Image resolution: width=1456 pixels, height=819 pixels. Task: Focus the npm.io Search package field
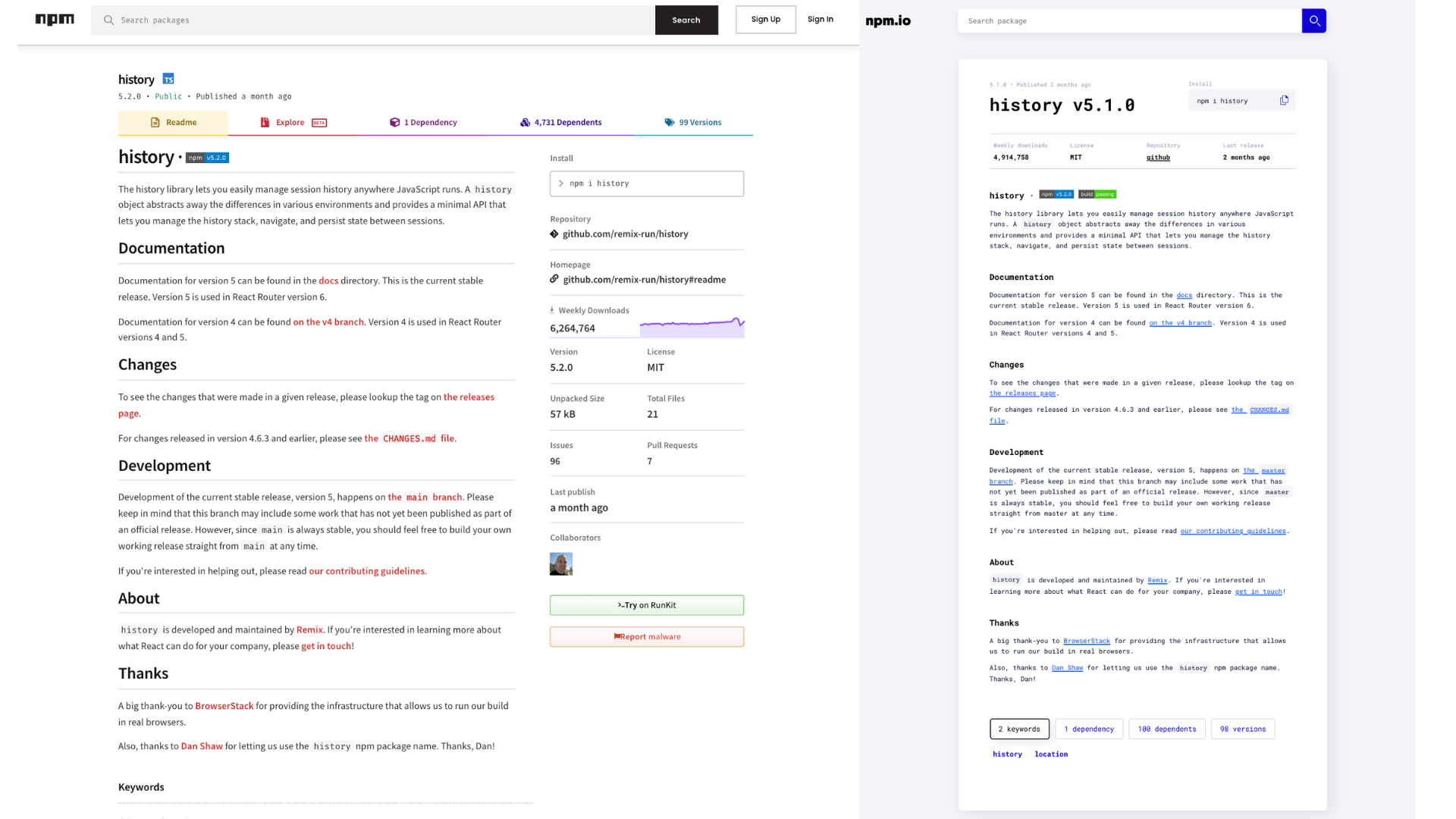(x=1130, y=20)
